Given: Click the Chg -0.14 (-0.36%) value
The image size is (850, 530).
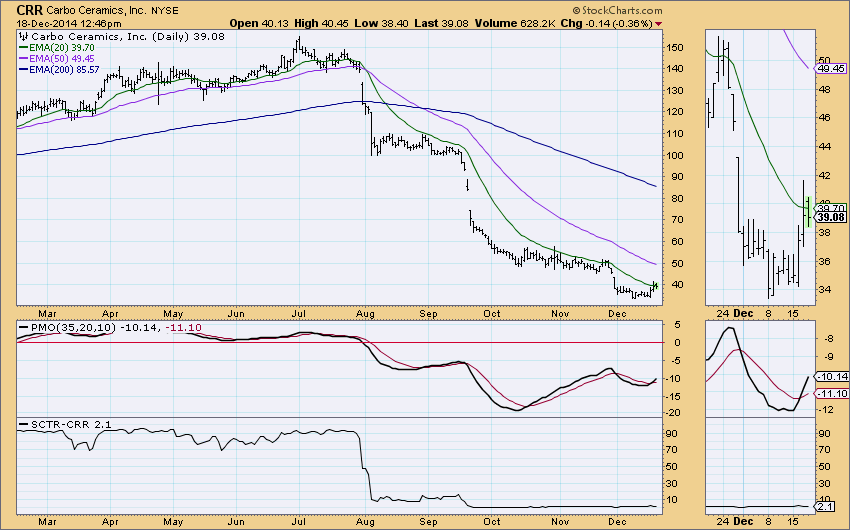Looking at the screenshot, I should coord(606,23).
